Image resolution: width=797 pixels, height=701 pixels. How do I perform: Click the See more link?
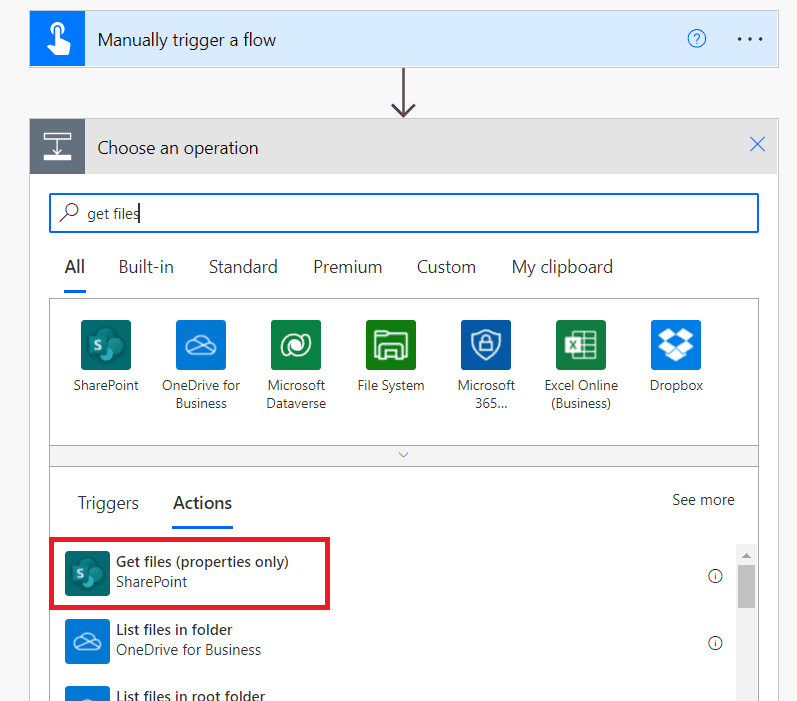click(x=703, y=500)
